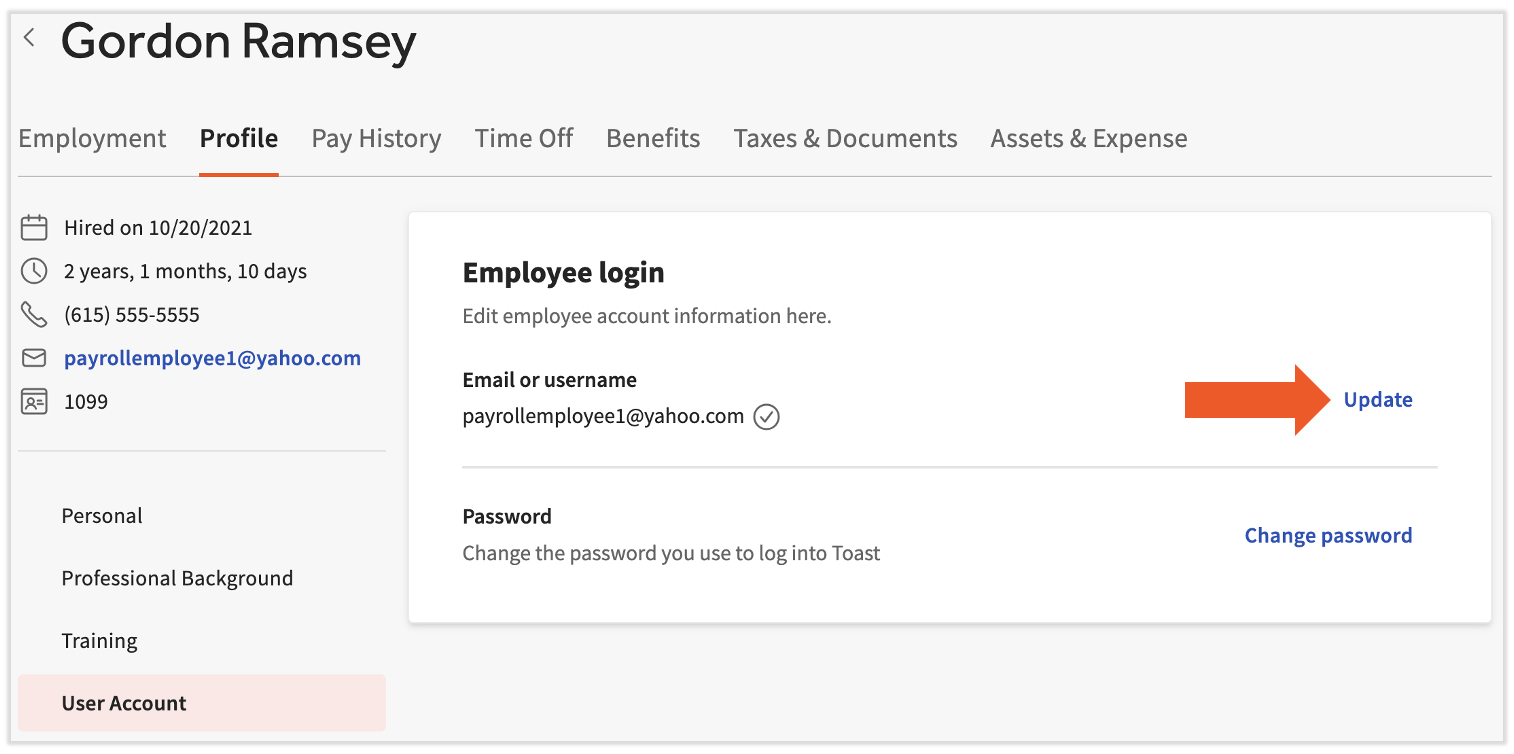The image size is (1514, 754).
Task: Select User Account in the sidebar
Action: coord(124,703)
